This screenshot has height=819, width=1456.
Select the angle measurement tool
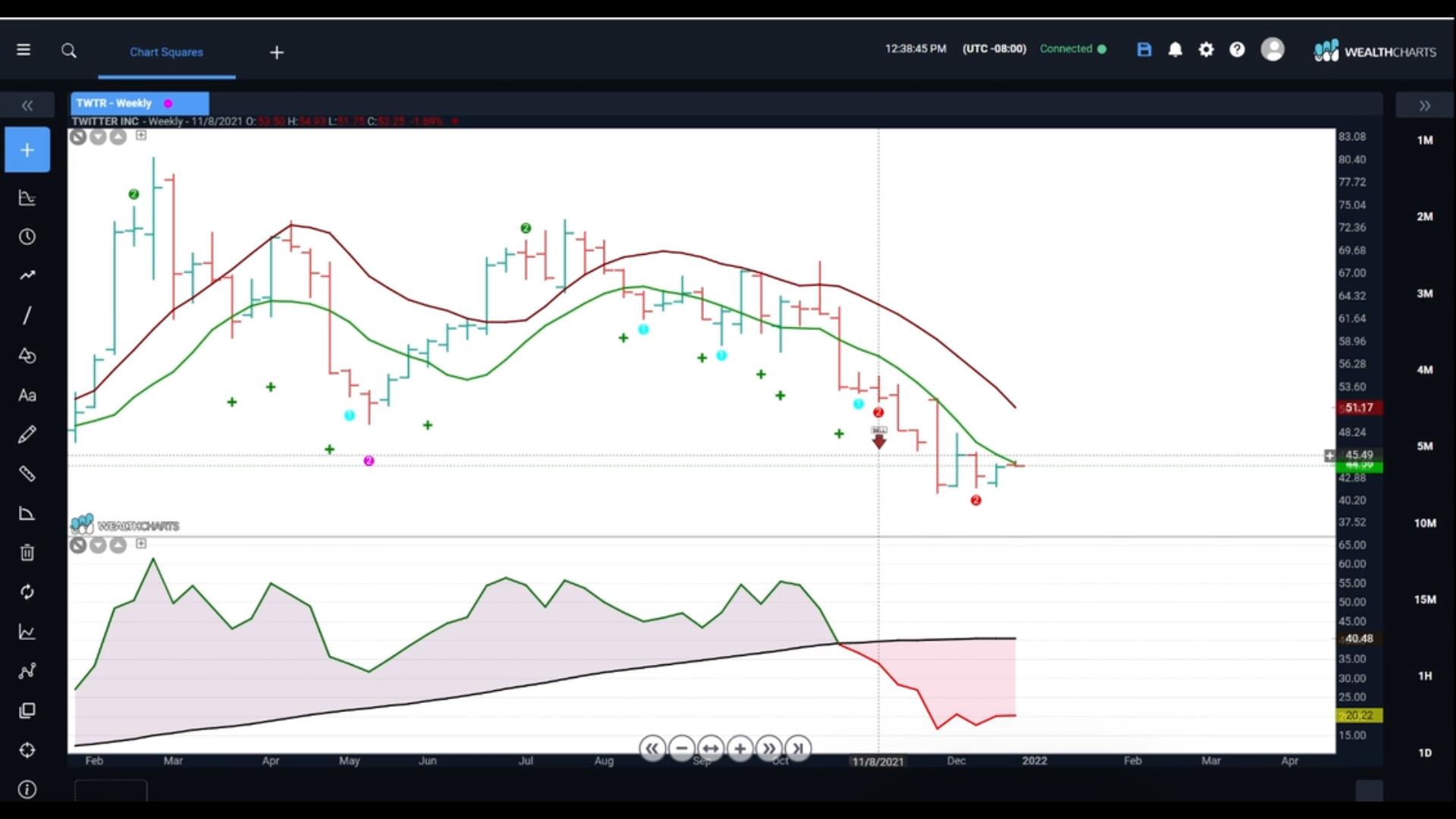tap(27, 513)
